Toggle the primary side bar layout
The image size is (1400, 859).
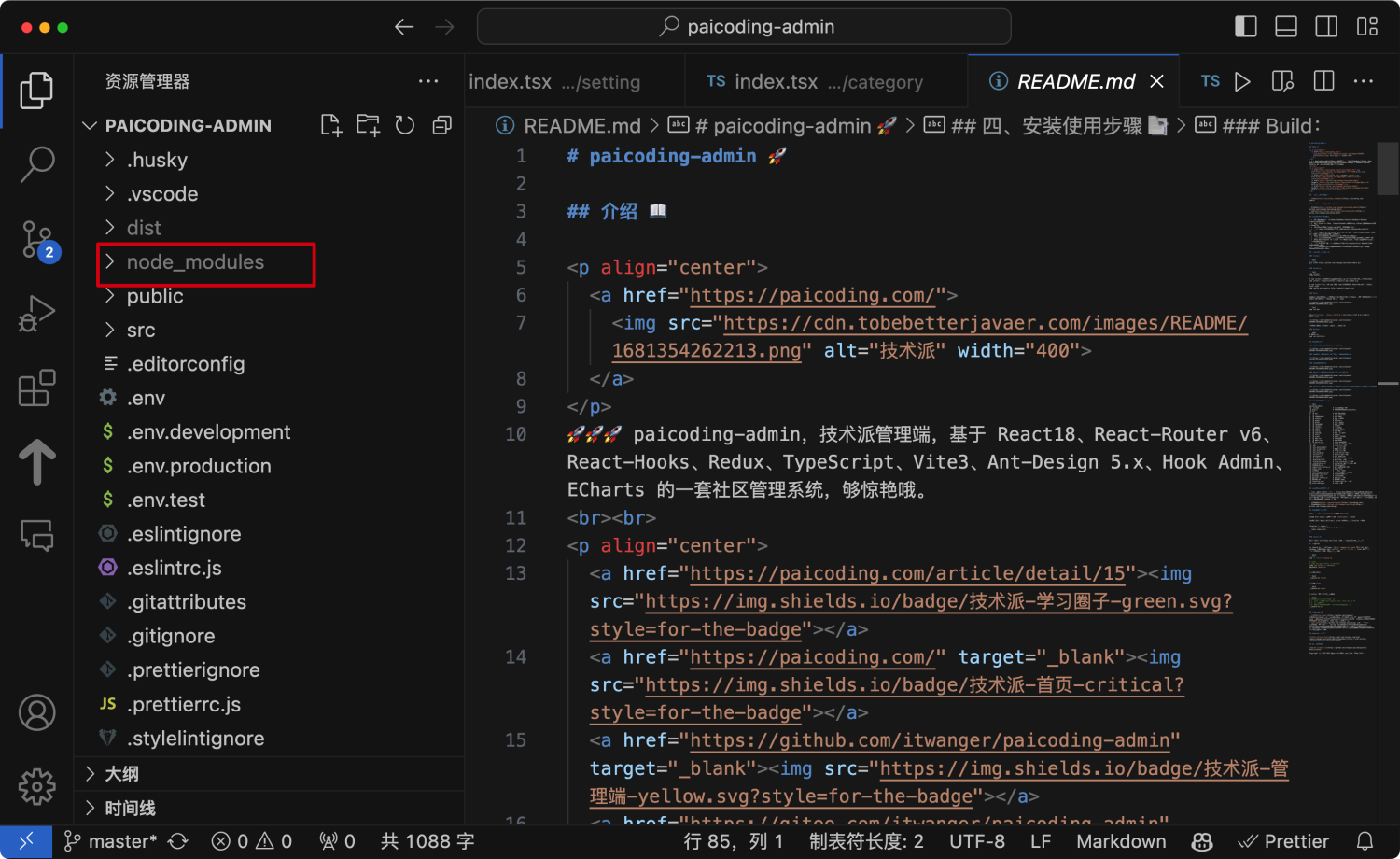pos(1246,26)
